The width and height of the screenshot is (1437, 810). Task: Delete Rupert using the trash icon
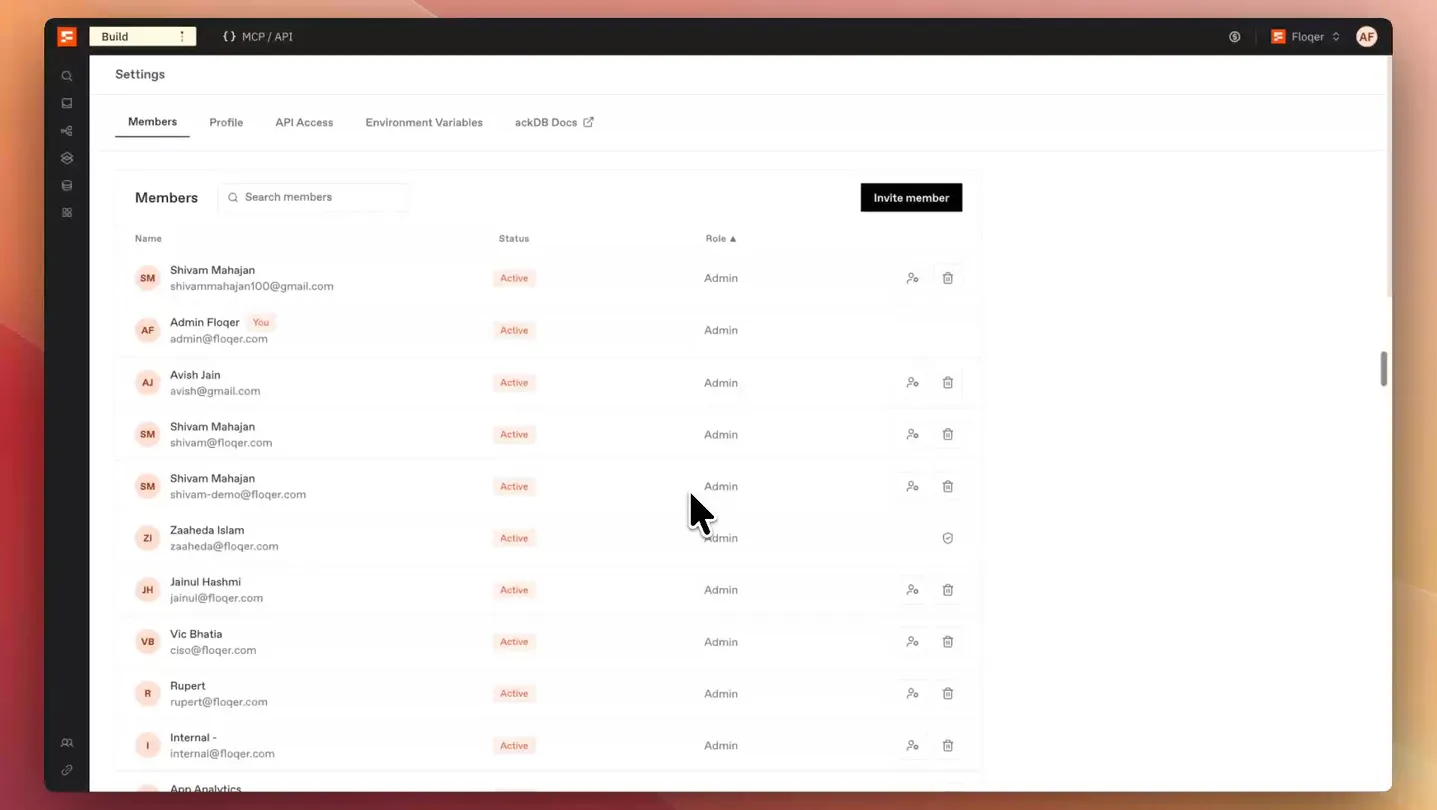(948, 694)
